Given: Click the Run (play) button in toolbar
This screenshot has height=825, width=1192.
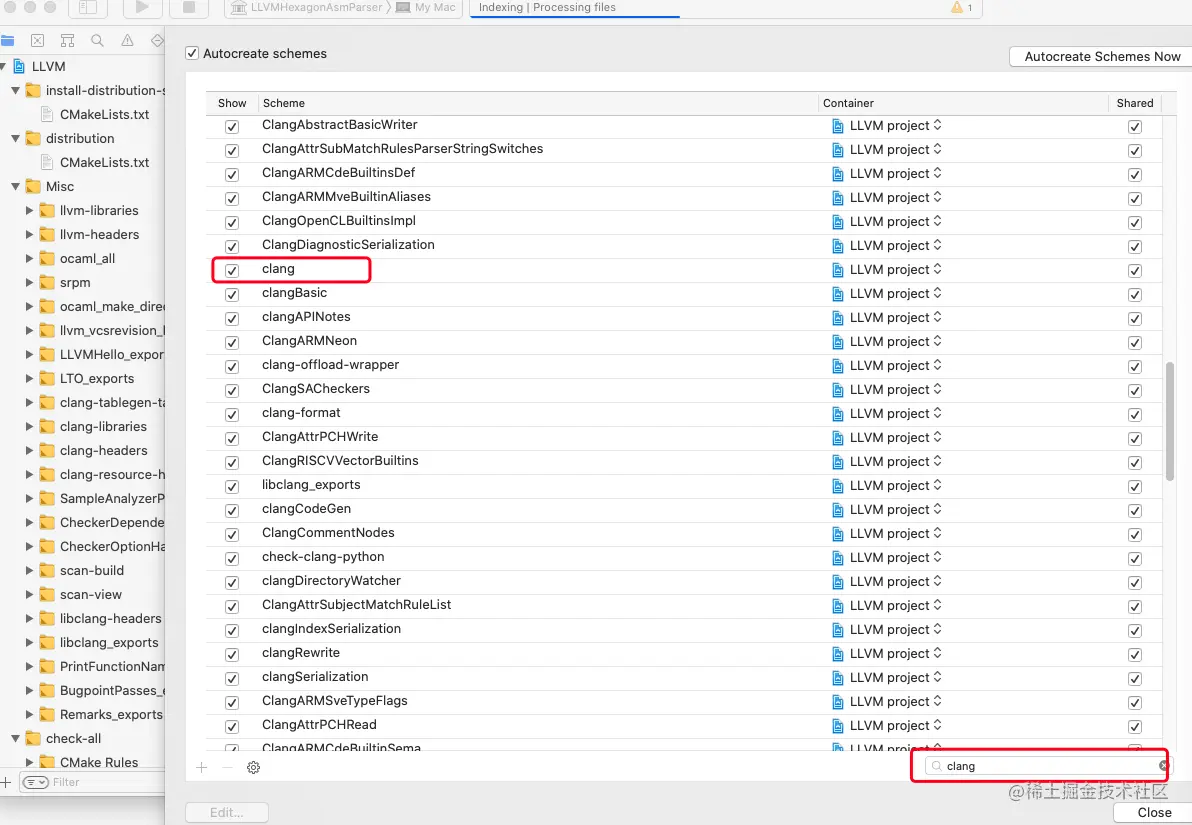Looking at the screenshot, I should click(x=142, y=7).
